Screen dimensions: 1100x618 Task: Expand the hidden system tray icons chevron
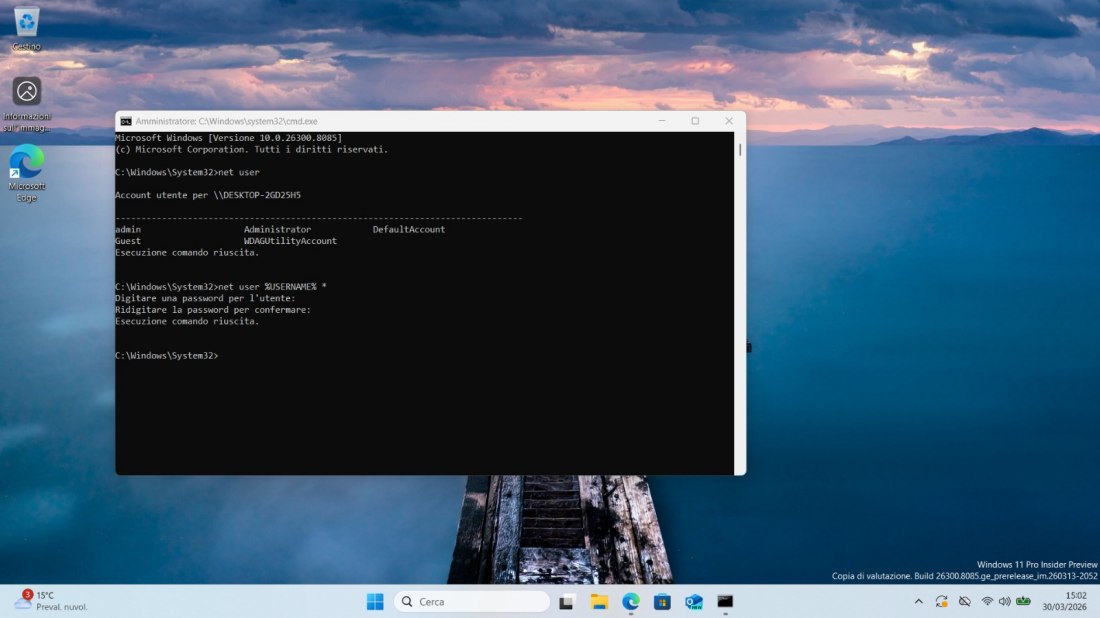918,601
